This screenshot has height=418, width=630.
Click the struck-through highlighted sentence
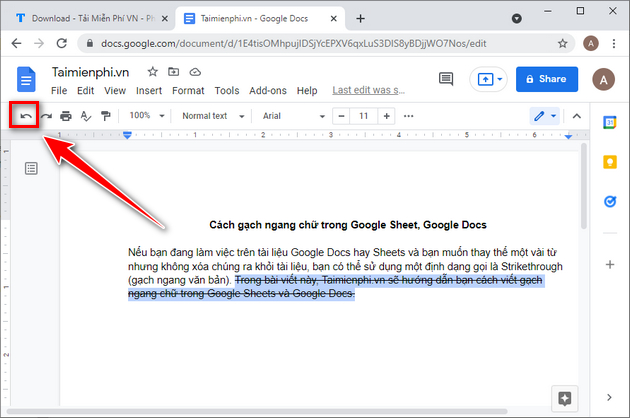pos(335,287)
